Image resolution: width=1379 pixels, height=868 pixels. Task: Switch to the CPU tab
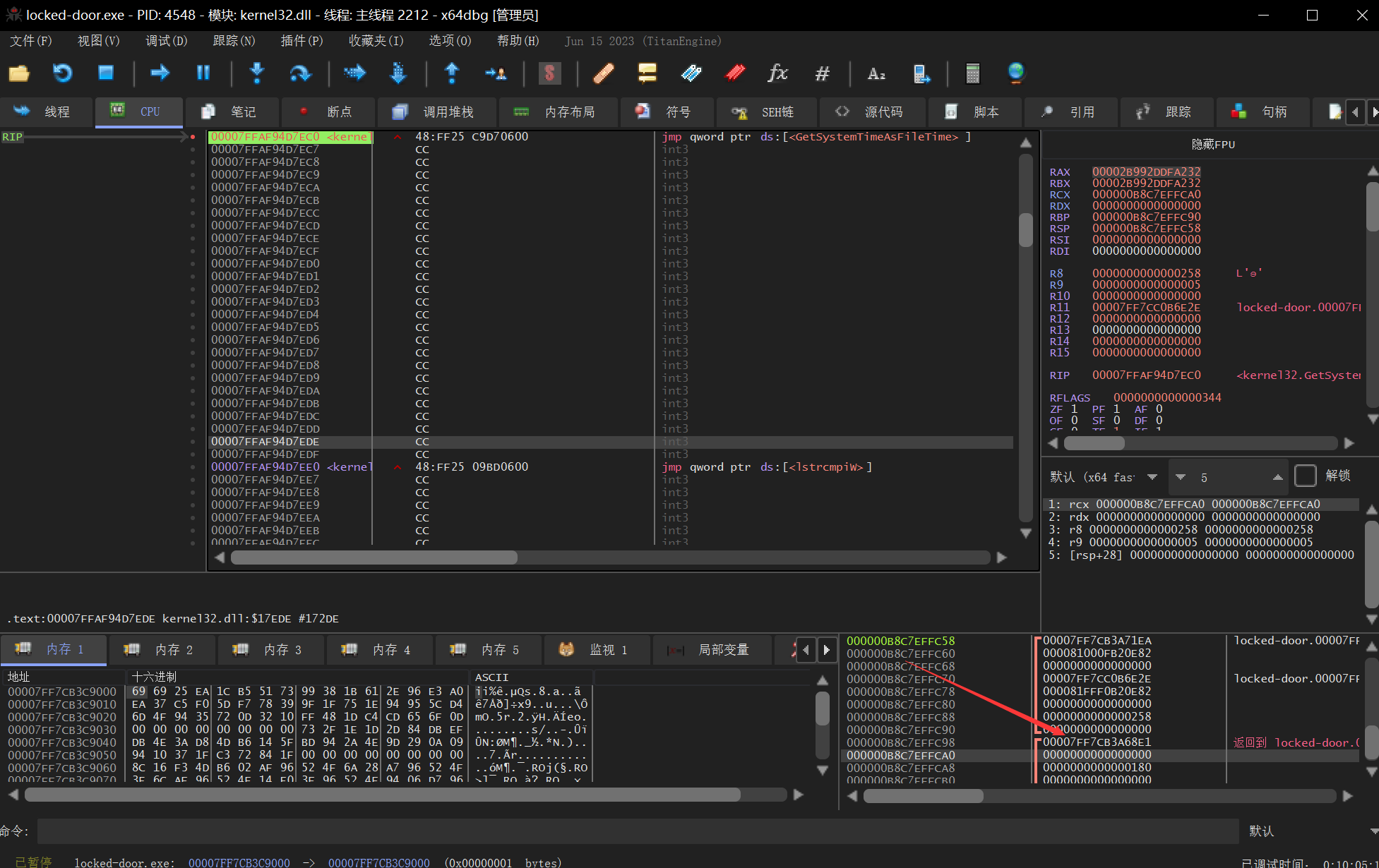pyautogui.click(x=139, y=111)
